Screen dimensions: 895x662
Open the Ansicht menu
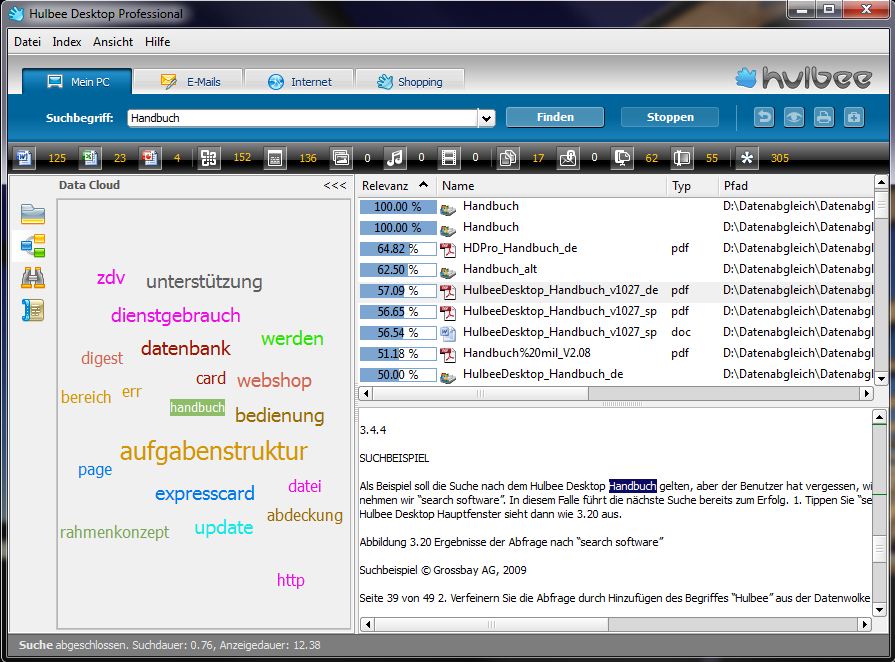coord(113,42)
